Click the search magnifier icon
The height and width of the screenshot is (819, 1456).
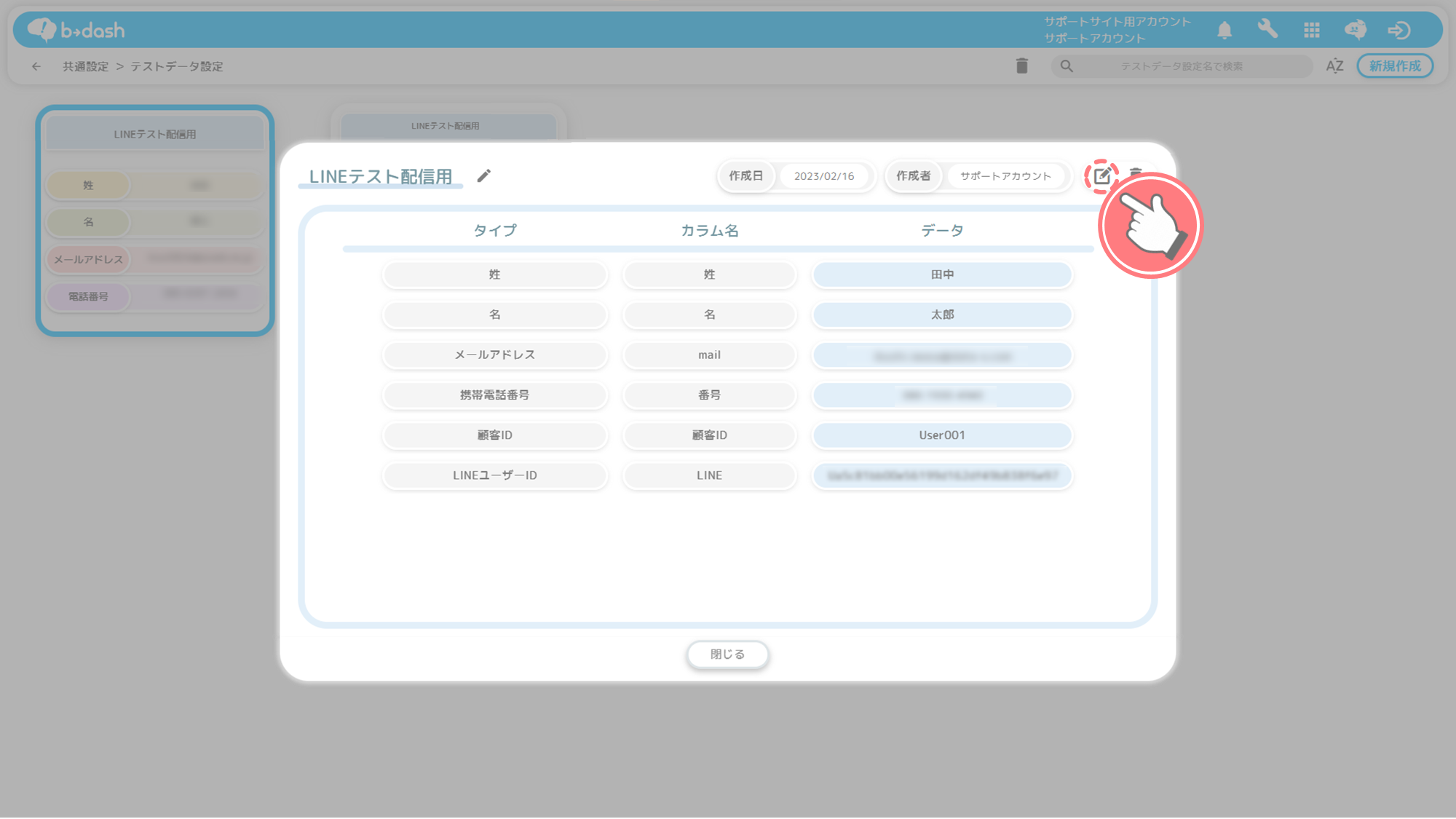pos(1067,66)
